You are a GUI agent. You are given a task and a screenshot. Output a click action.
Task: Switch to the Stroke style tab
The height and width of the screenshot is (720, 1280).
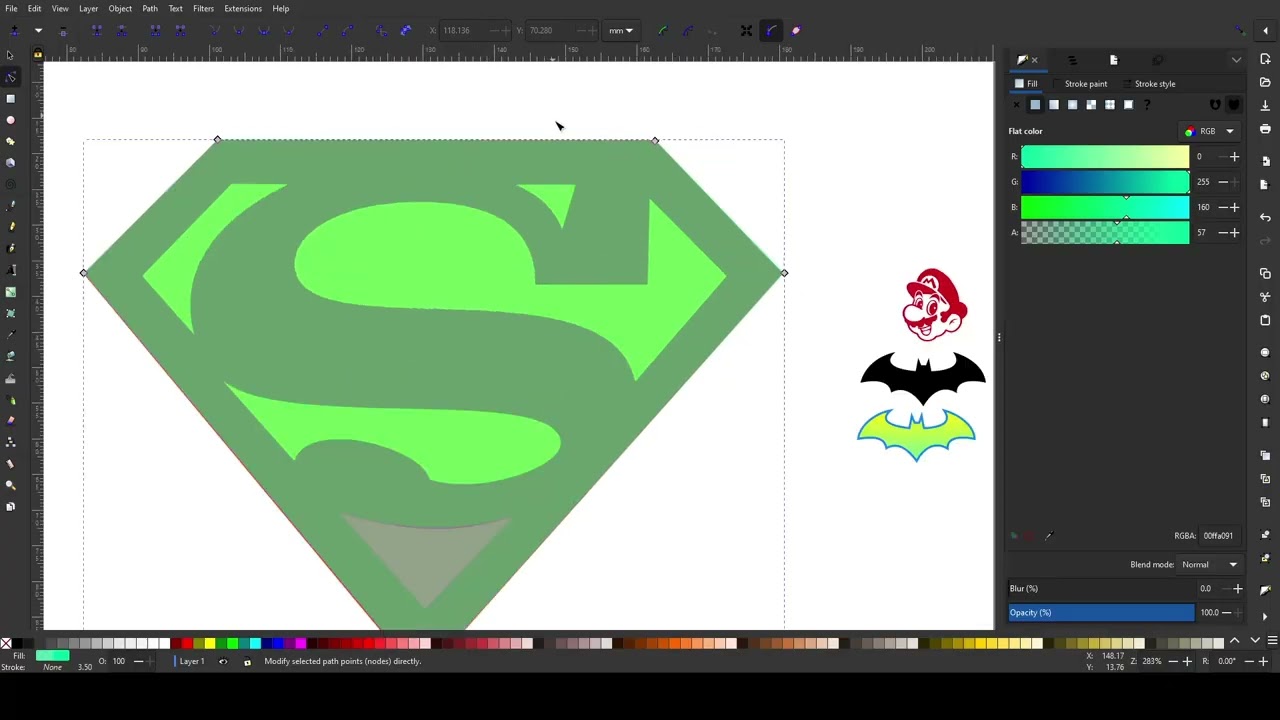1148,84
